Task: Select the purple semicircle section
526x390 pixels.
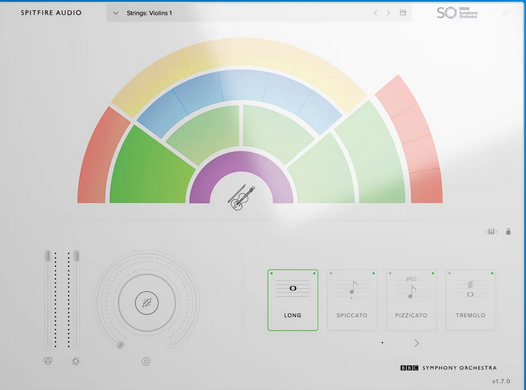Action: (x=242, y=163)
